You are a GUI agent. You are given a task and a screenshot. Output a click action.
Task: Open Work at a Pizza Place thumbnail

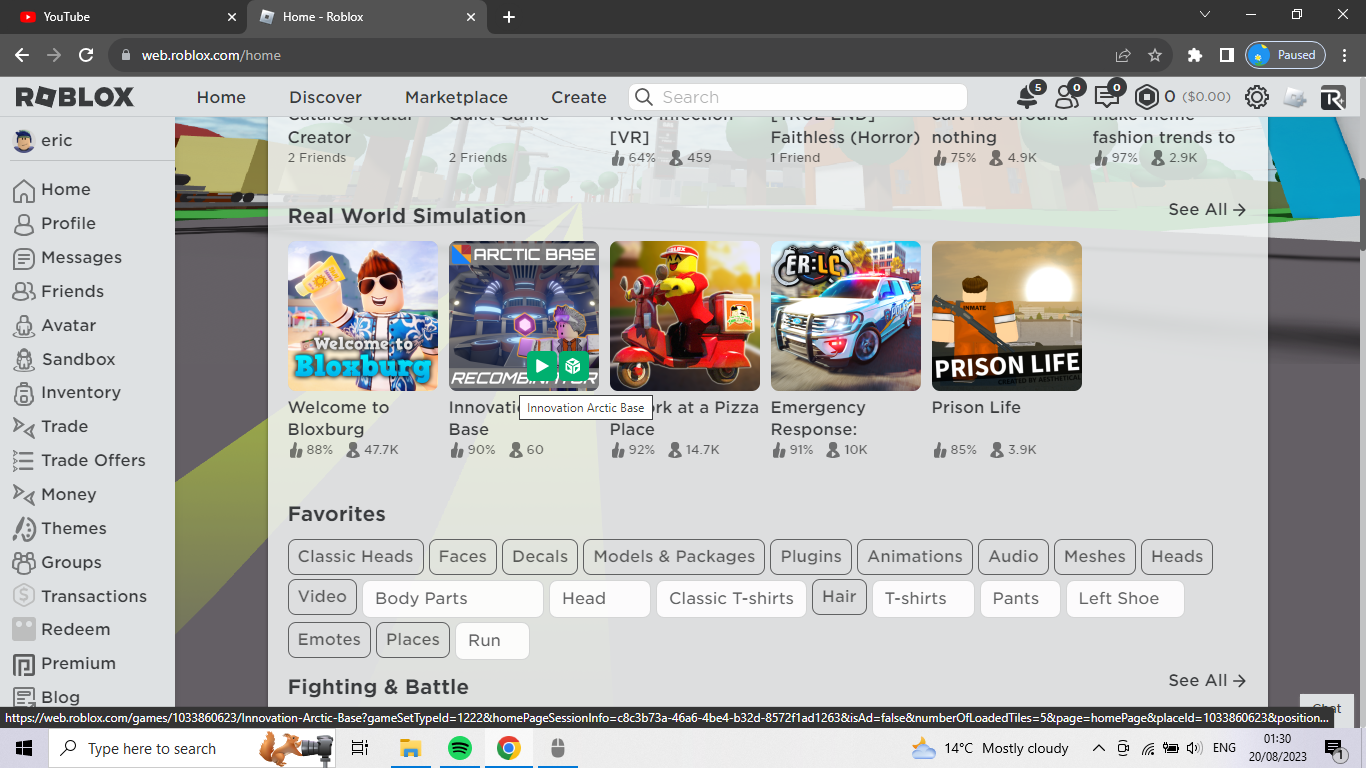click(685, 316)
